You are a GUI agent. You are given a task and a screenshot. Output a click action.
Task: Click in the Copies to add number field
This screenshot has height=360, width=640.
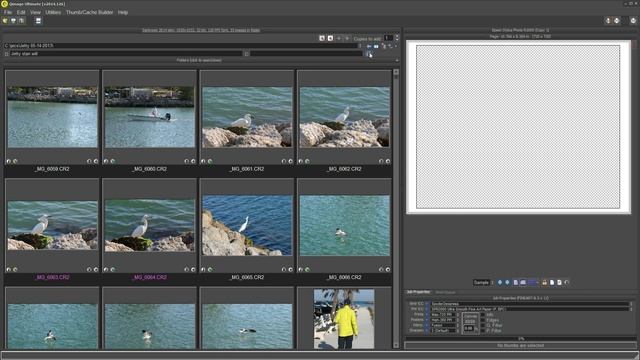388,38
